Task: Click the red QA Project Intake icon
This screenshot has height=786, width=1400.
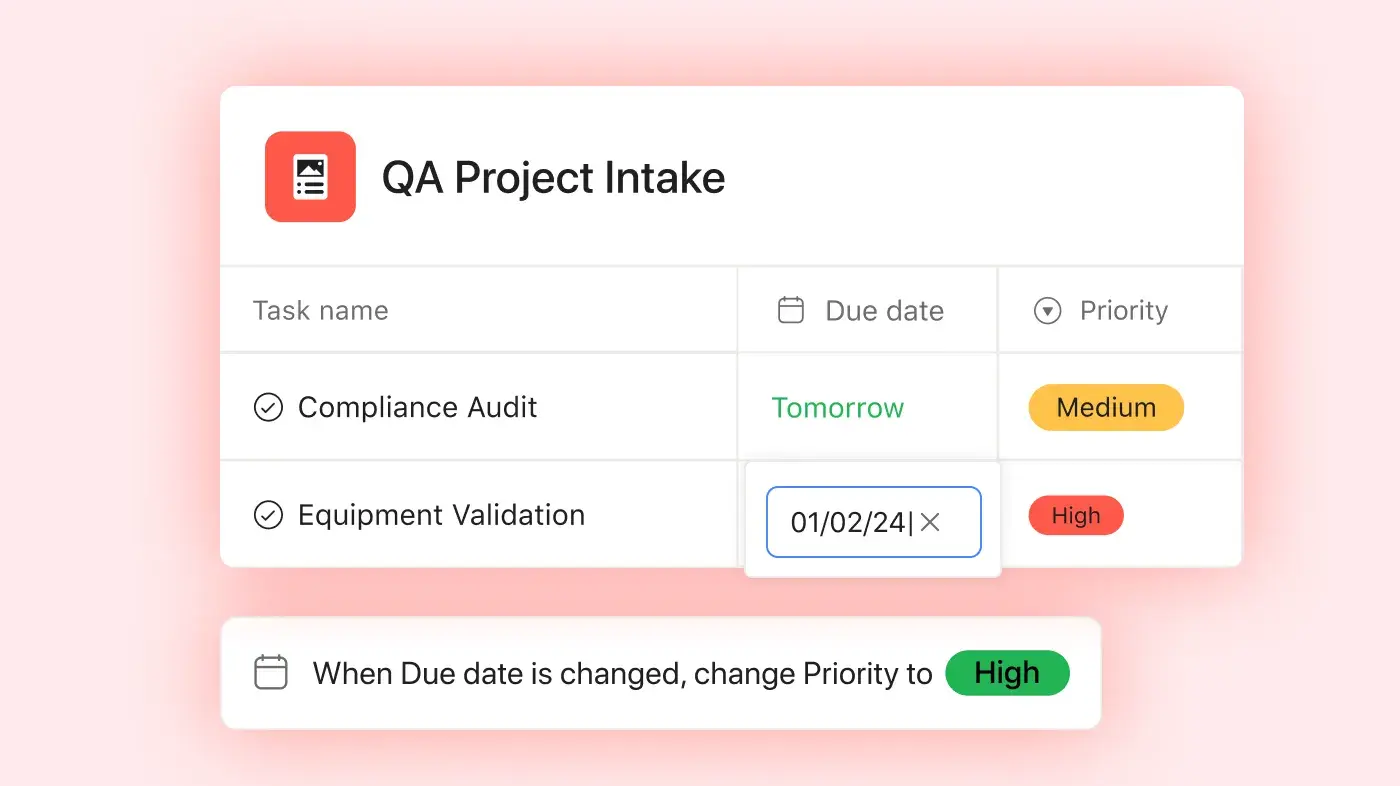Action: (310, 176)
